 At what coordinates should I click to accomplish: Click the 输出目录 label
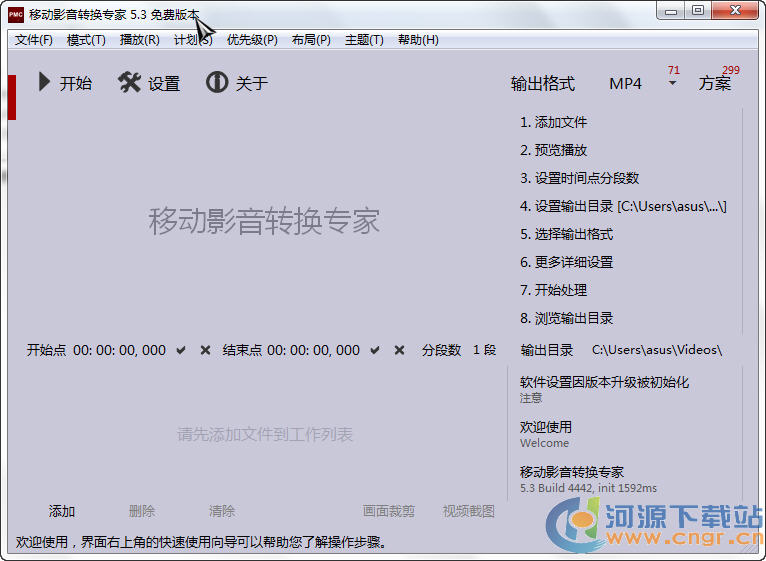click(547, 350)
